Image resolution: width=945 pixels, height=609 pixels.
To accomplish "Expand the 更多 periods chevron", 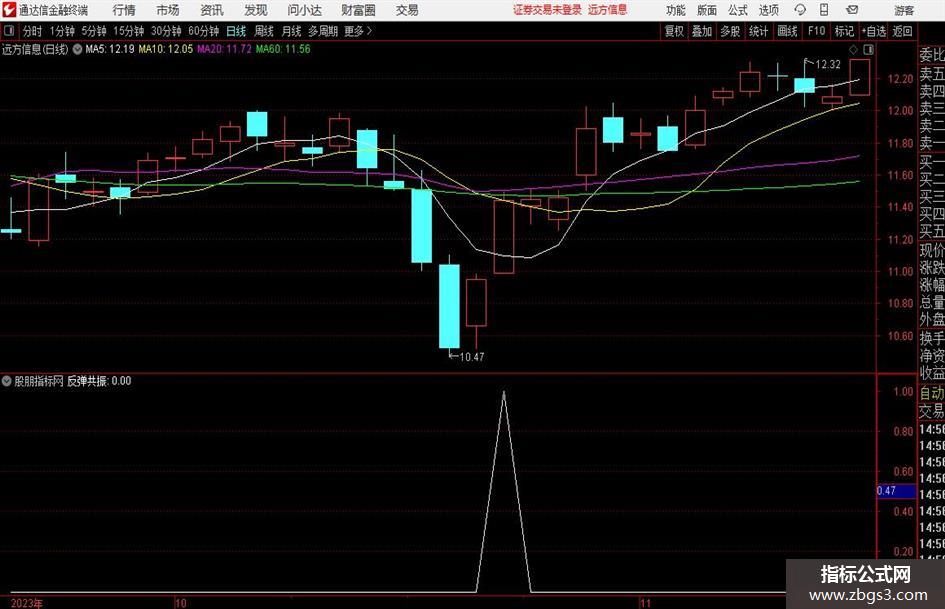I will point(369,31).
